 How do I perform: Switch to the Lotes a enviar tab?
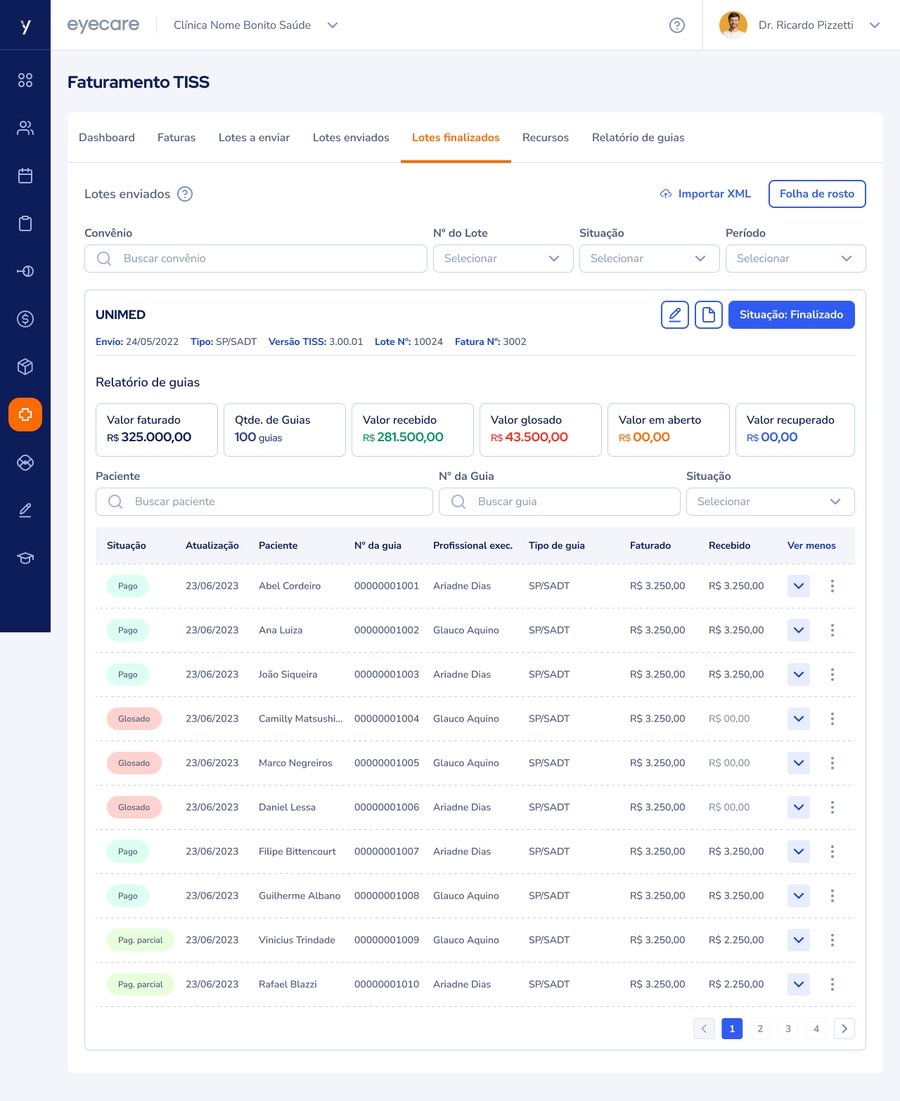click(x=254, y=138)
